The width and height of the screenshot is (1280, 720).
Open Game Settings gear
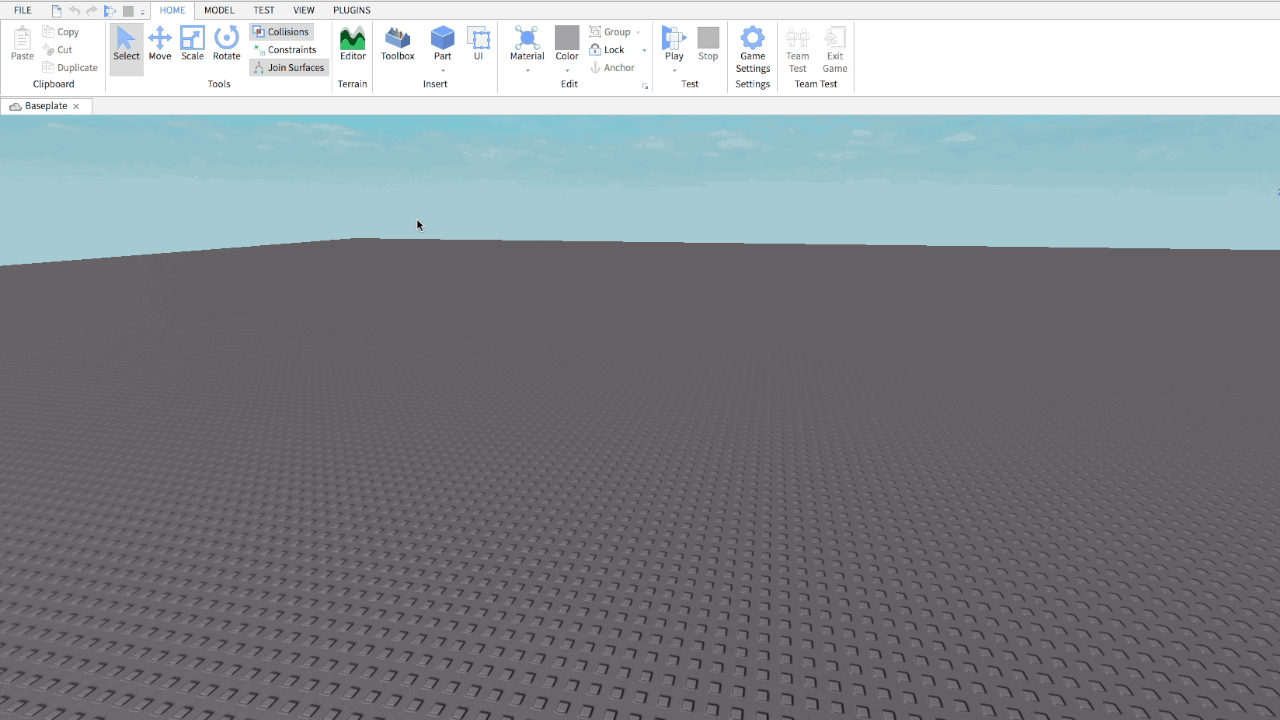point(753,50)
